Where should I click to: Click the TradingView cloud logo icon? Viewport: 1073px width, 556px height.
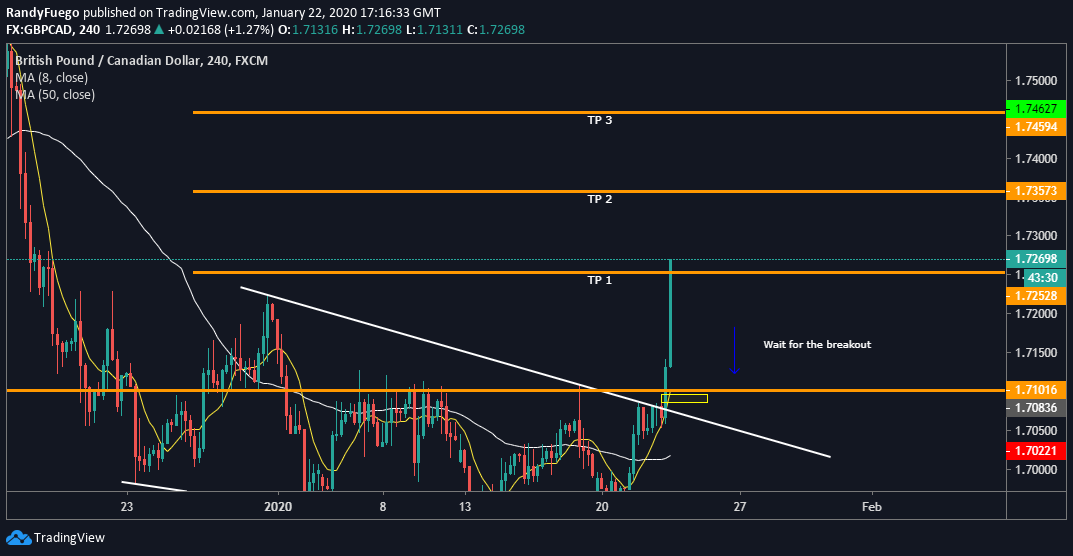point(18,538)
